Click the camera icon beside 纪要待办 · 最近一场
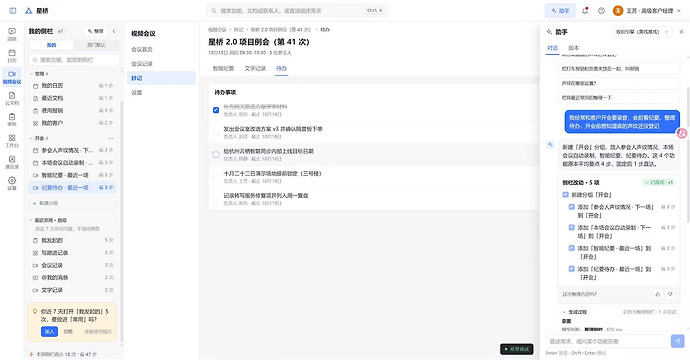This screenshot has width=690, height=360. (x=36, y=187)
